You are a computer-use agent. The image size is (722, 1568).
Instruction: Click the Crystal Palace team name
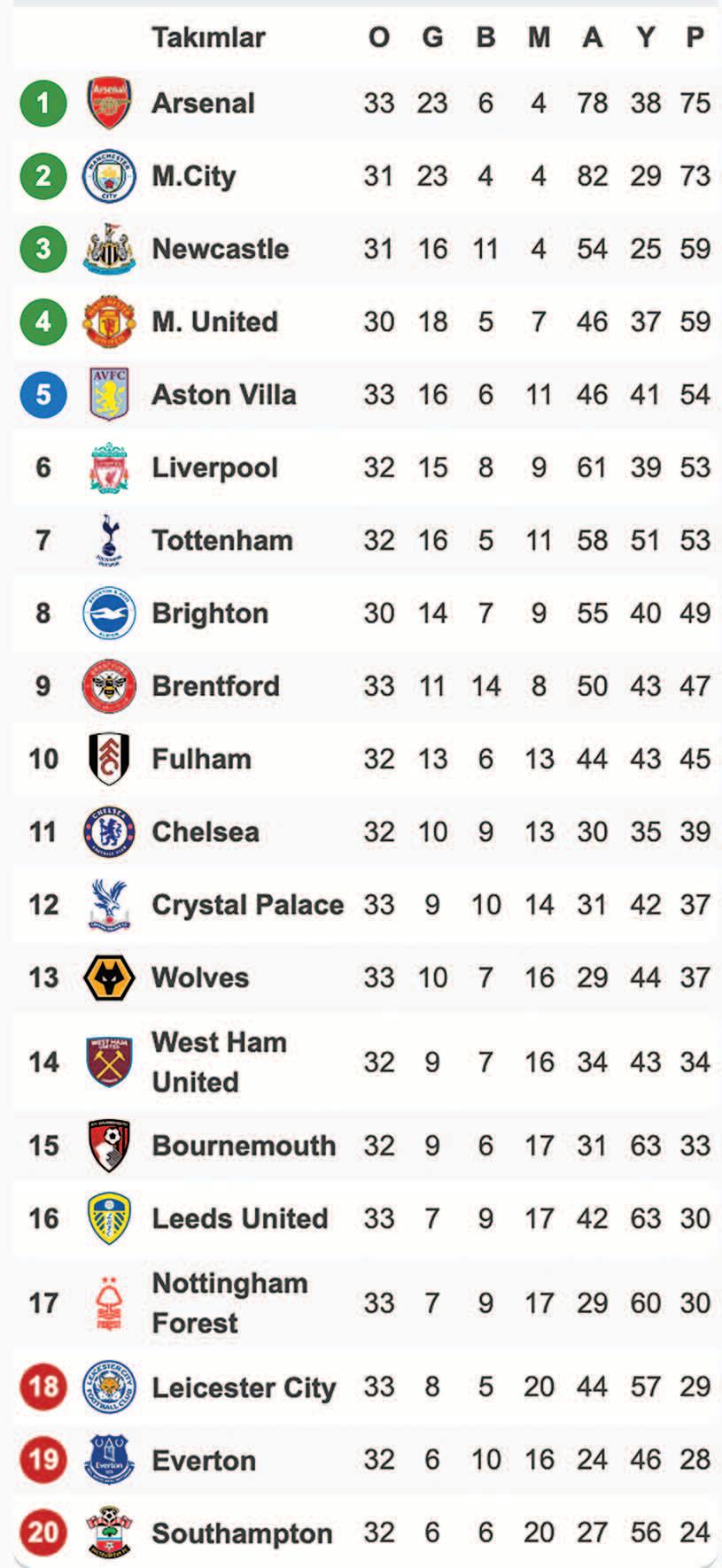(x=248, y=905)
